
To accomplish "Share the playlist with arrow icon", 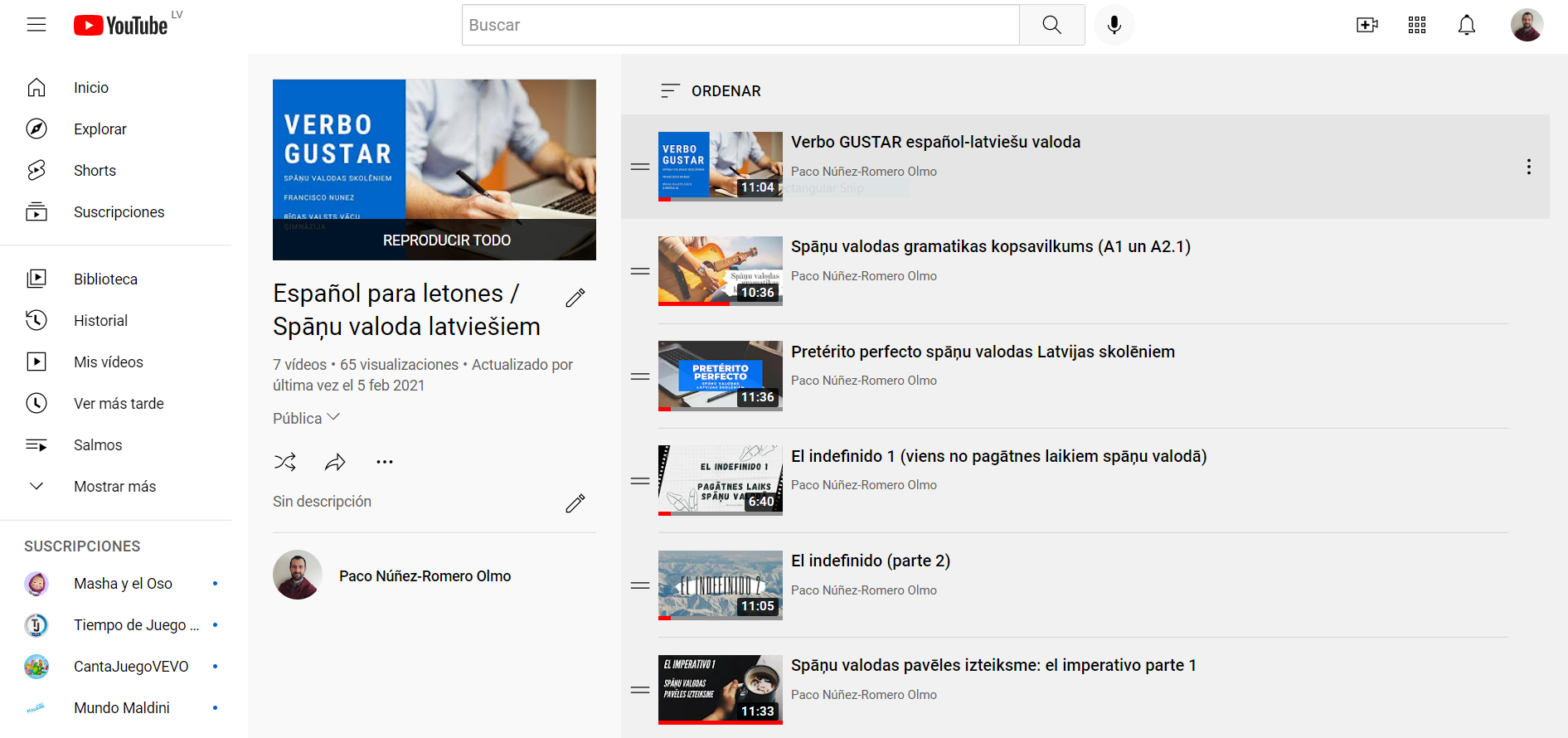I will (335, 462).
